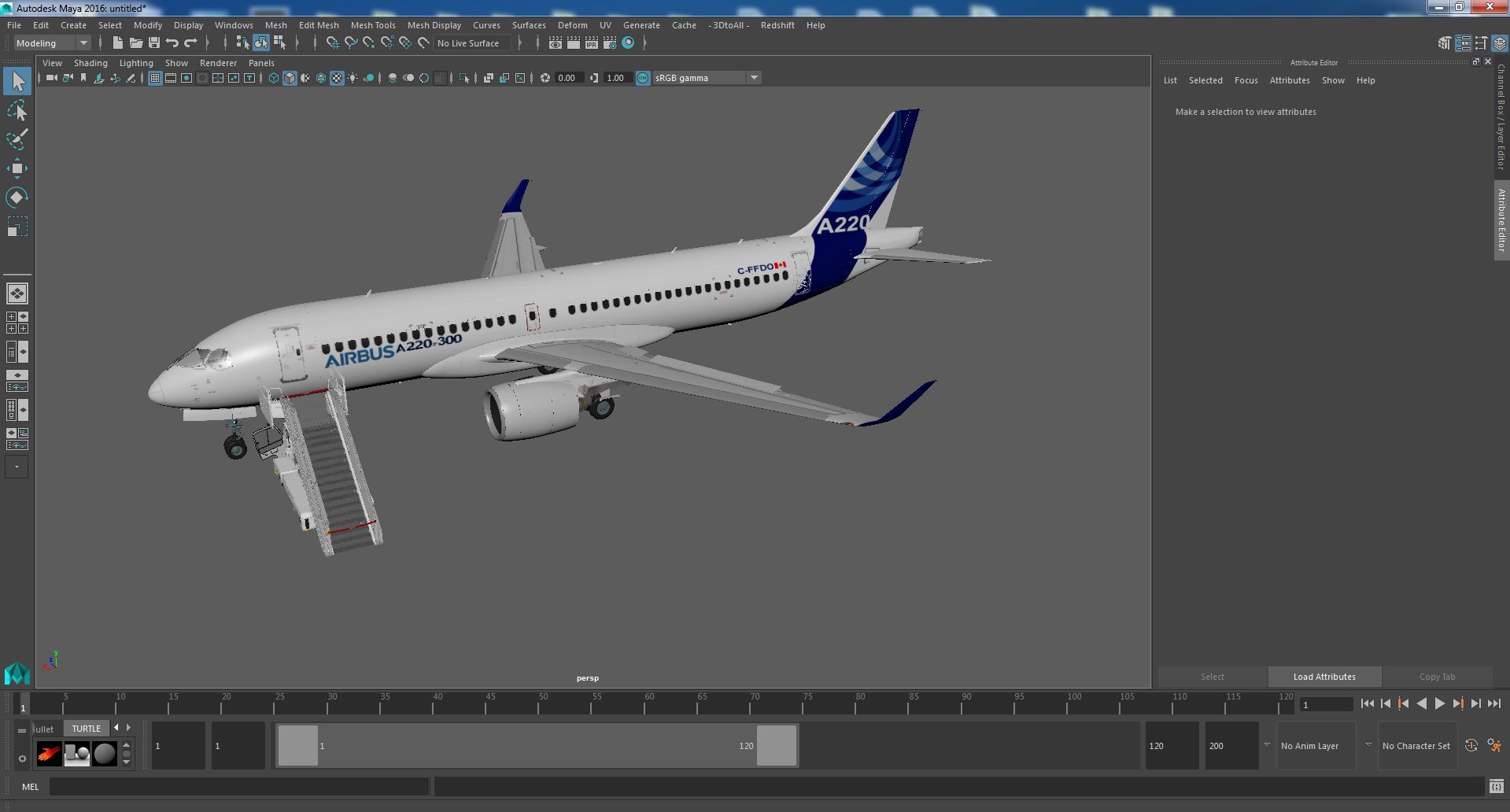
Task: Open Render Settings
Action: (x=610, y=43)
